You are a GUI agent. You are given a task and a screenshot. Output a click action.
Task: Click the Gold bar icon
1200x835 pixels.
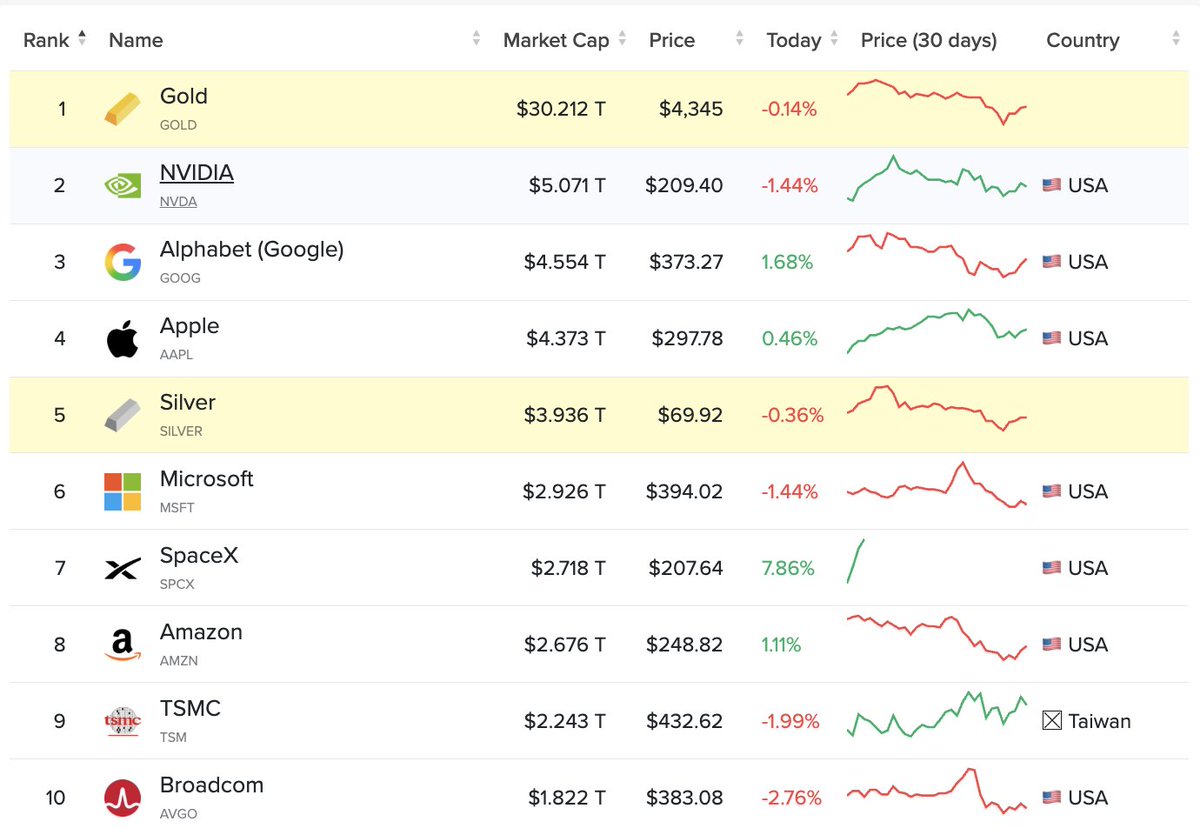click(123, 109)
